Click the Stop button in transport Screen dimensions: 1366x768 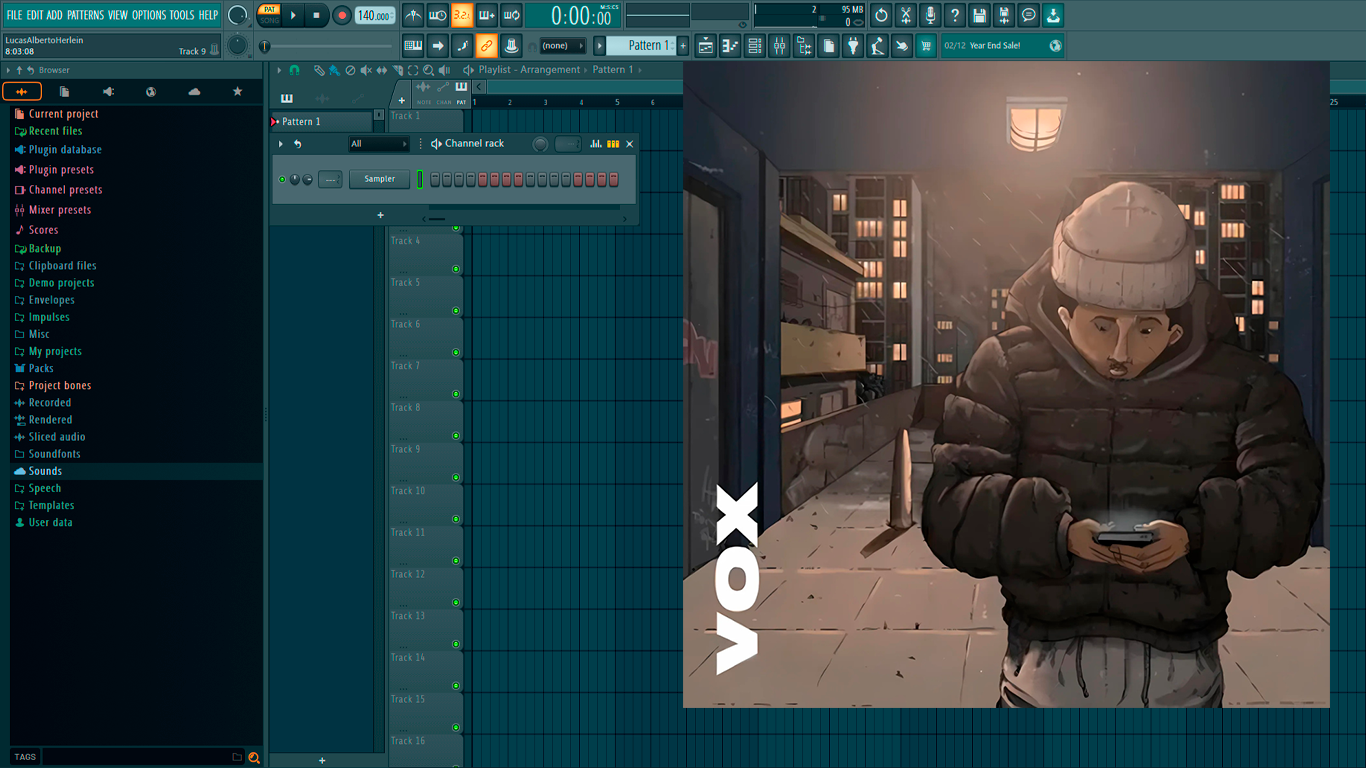317,15
